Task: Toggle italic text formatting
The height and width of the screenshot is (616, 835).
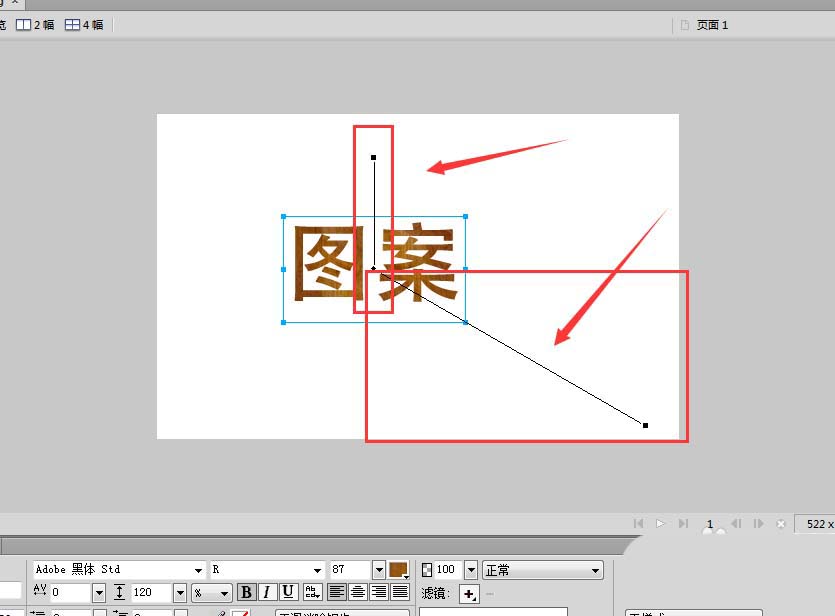Action: pos(267,592)
